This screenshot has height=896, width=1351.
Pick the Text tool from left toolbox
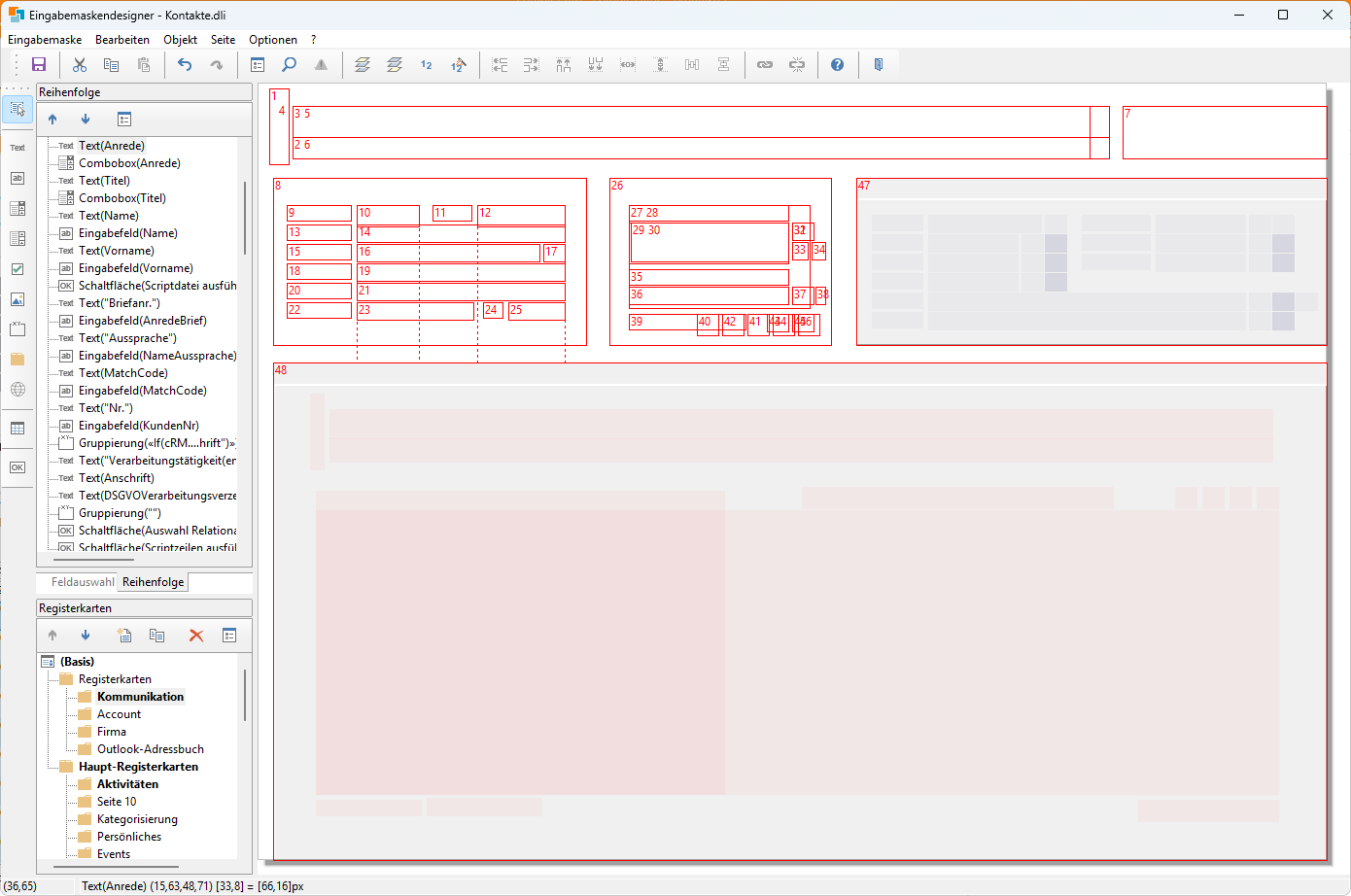[17, 148]
